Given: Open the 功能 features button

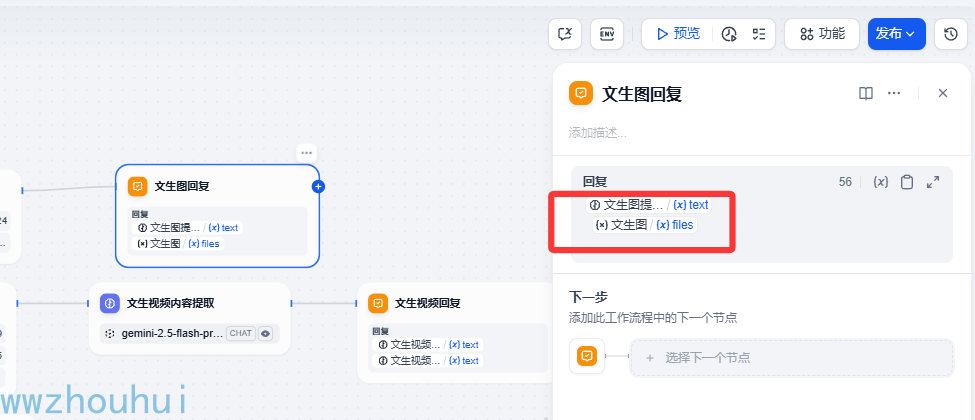Looking at the screenshot, I should [x=822, y=34].
